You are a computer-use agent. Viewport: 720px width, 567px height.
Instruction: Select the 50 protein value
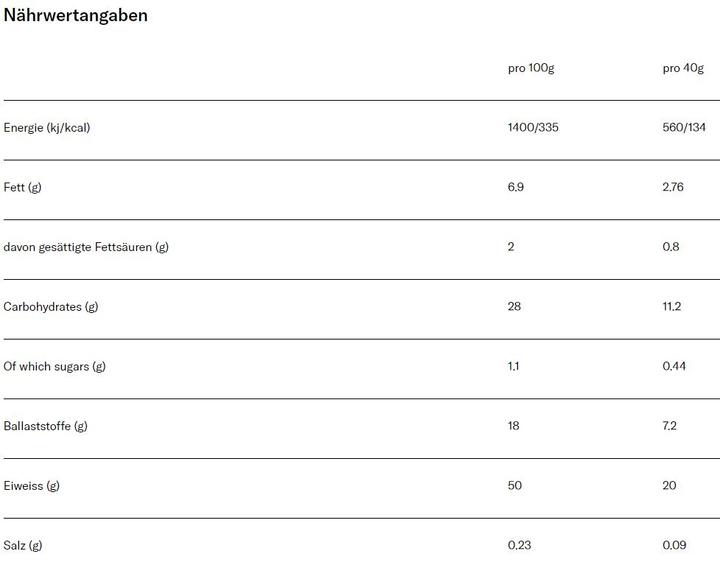[x=514, y=485]
